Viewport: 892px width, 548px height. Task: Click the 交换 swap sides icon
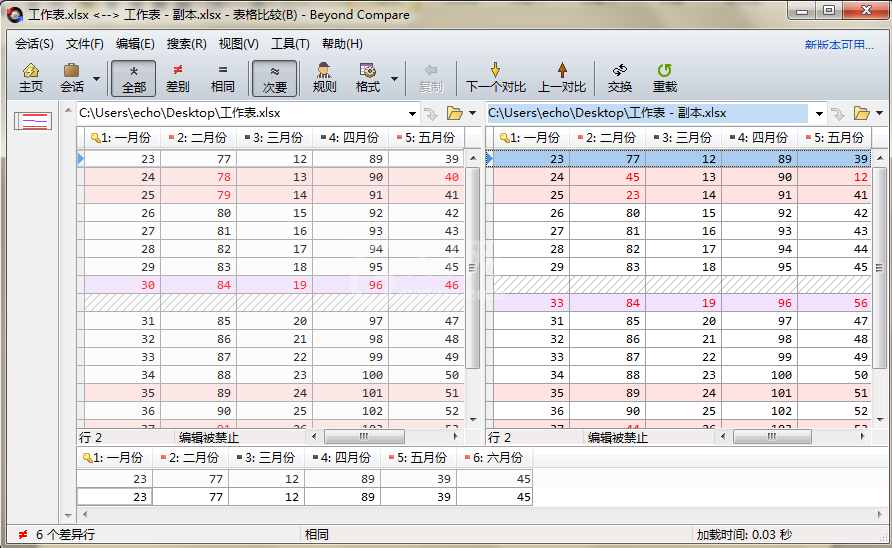tap(620, 78)
